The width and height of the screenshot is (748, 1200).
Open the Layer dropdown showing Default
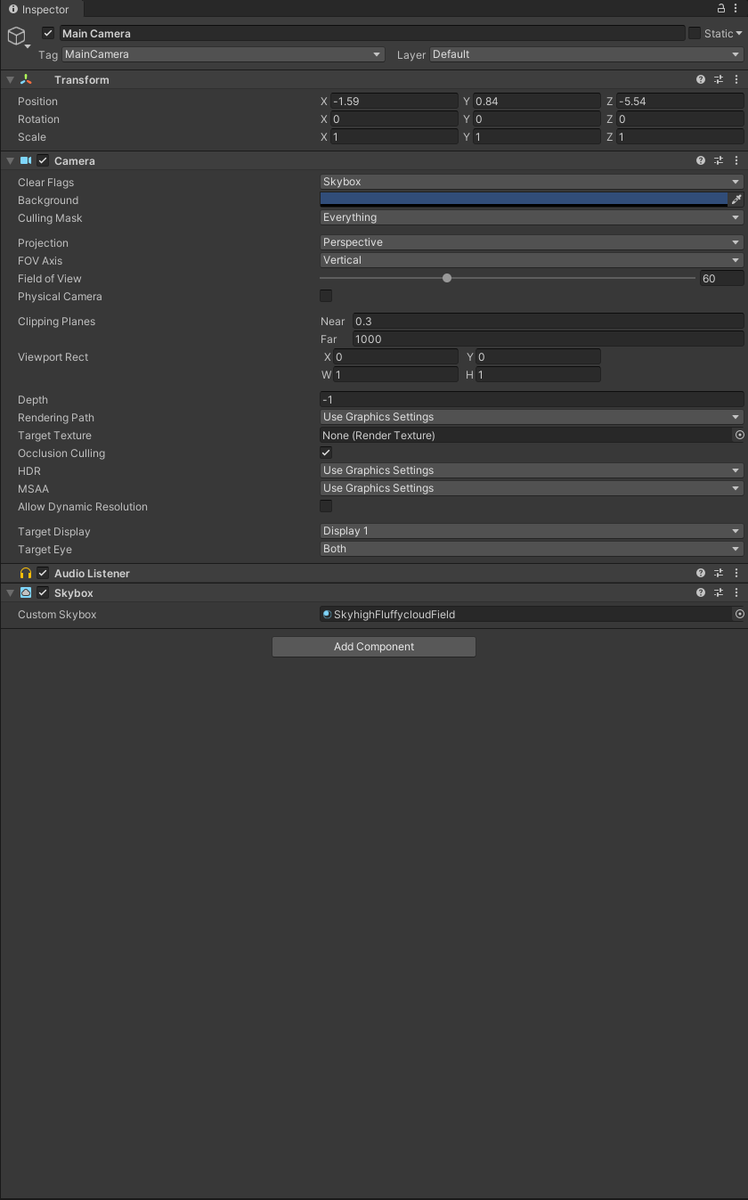coord(586,54)
